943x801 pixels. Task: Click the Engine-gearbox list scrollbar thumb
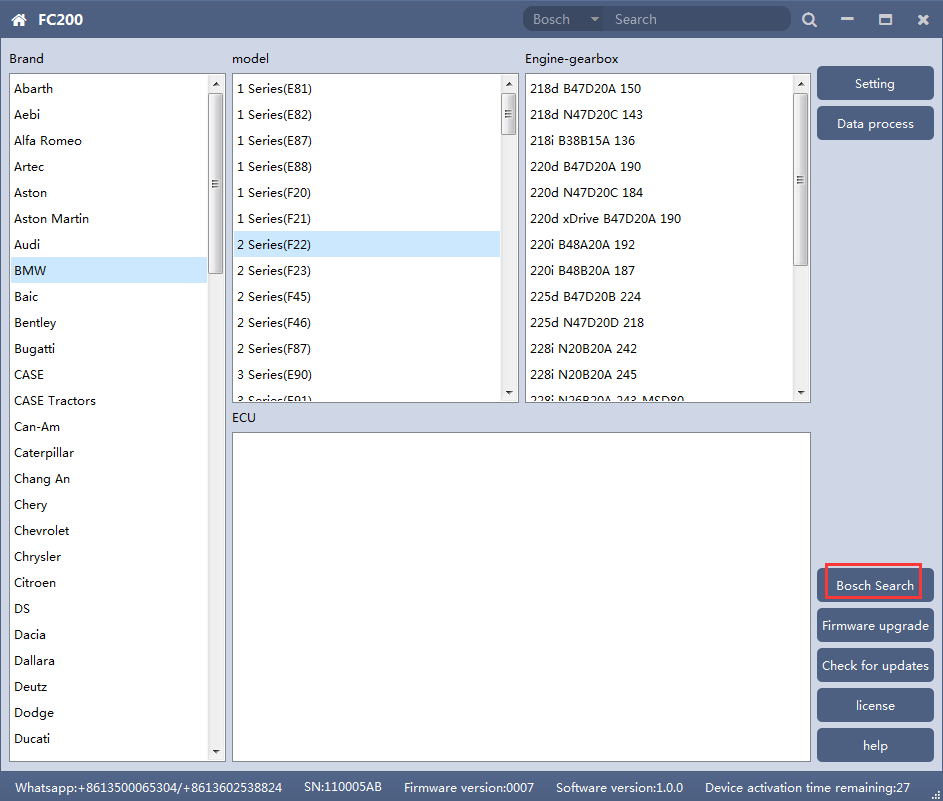[800, 179]
